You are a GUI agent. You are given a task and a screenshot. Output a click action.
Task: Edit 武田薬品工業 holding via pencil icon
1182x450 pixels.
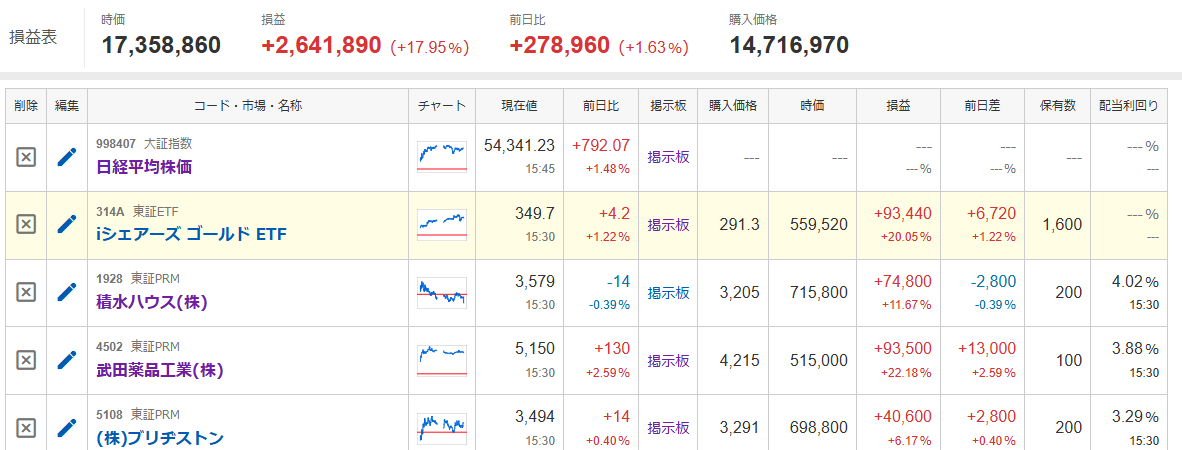[67, 360]
